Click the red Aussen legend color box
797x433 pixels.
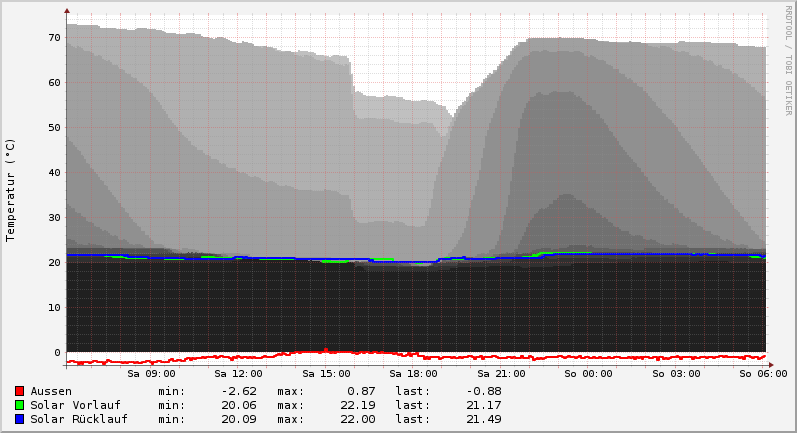click(x=19, y=391)
